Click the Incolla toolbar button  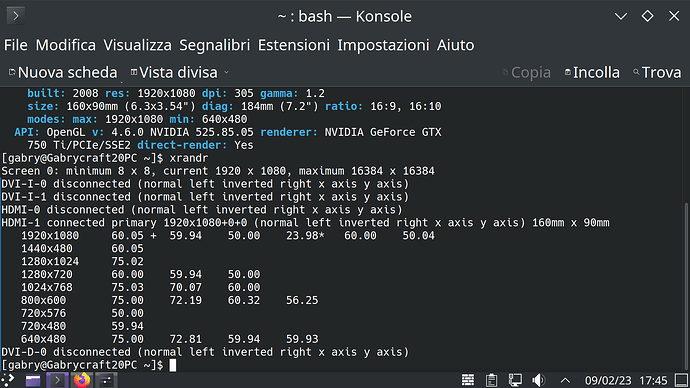(x=592, y=73)
